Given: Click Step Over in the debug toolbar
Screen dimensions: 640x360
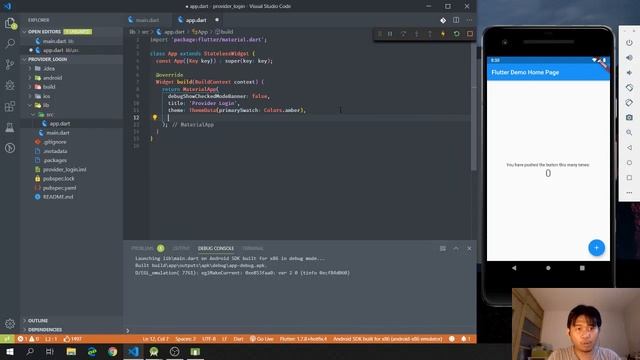Looking at the screenshot, I should click(x=403, y=34).
